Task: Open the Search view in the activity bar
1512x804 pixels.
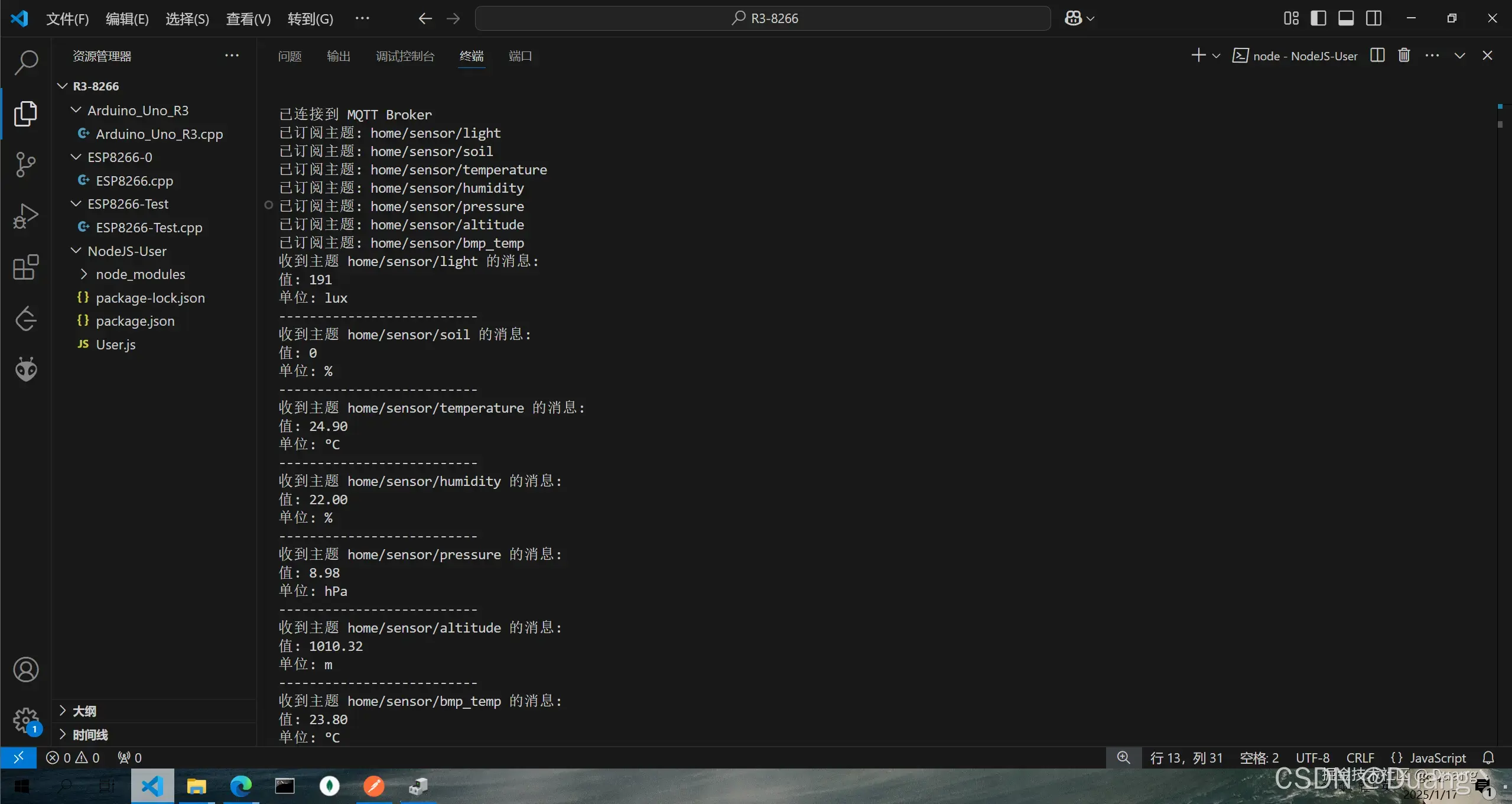Action: [25, 63]
